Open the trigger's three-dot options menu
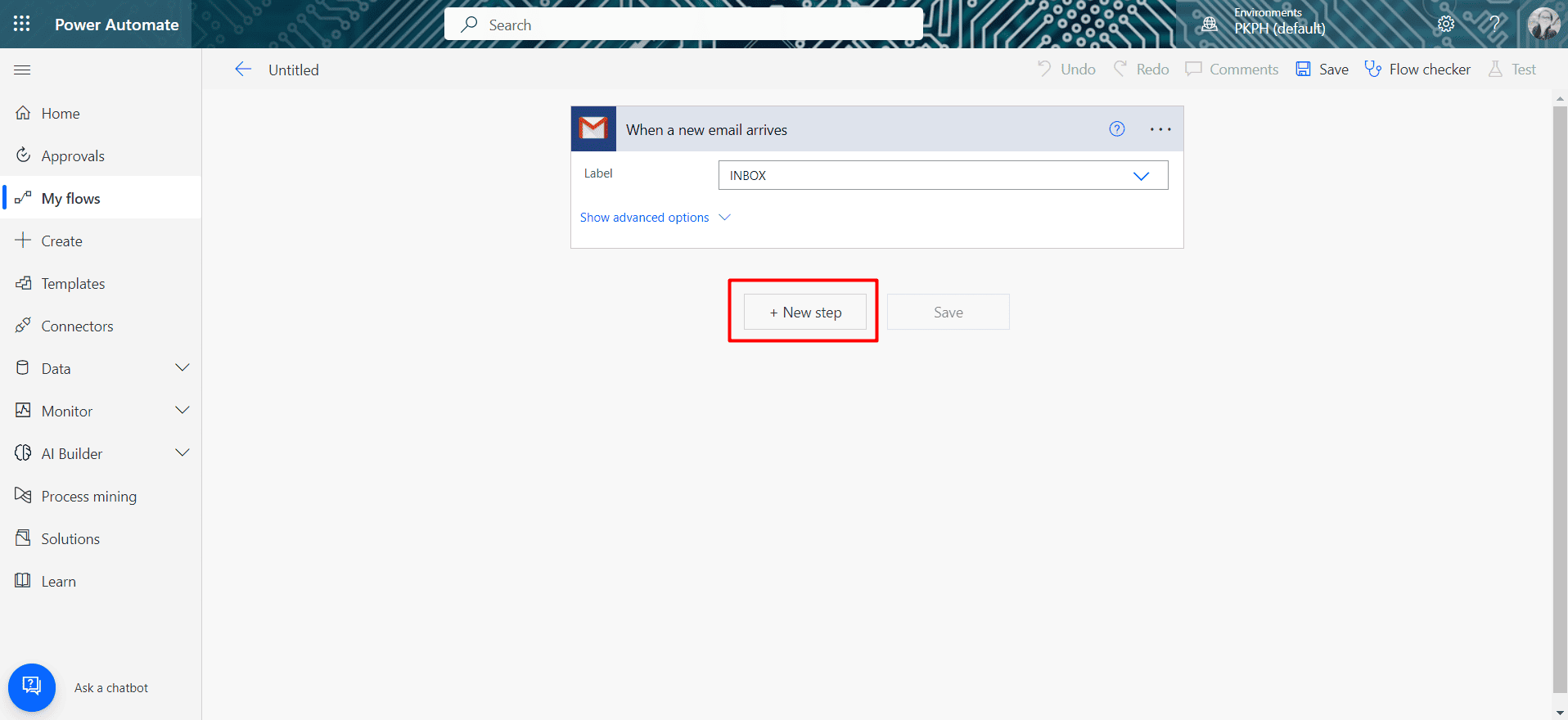The width and height of the screenshot is (1568, 720). pos(1160,129)
